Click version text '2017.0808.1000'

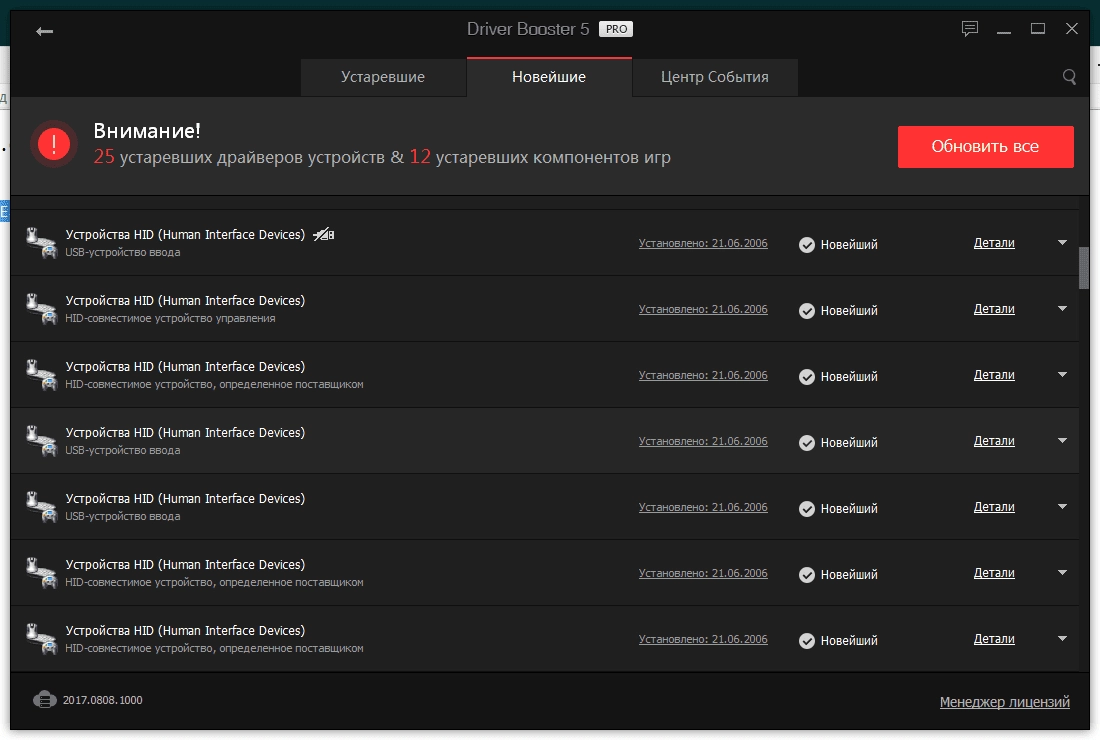[x=102, y=700]
